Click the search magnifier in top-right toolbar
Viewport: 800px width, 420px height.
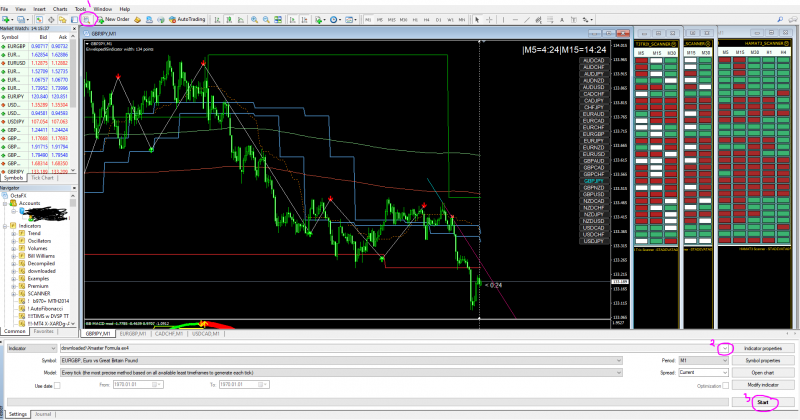[x=781, y=19]
